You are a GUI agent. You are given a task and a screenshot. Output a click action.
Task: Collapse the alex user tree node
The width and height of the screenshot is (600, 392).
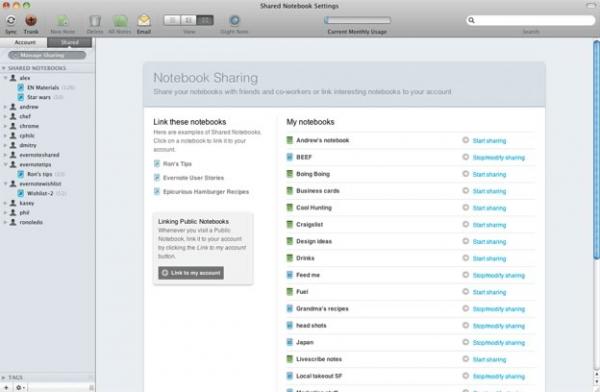5,78
